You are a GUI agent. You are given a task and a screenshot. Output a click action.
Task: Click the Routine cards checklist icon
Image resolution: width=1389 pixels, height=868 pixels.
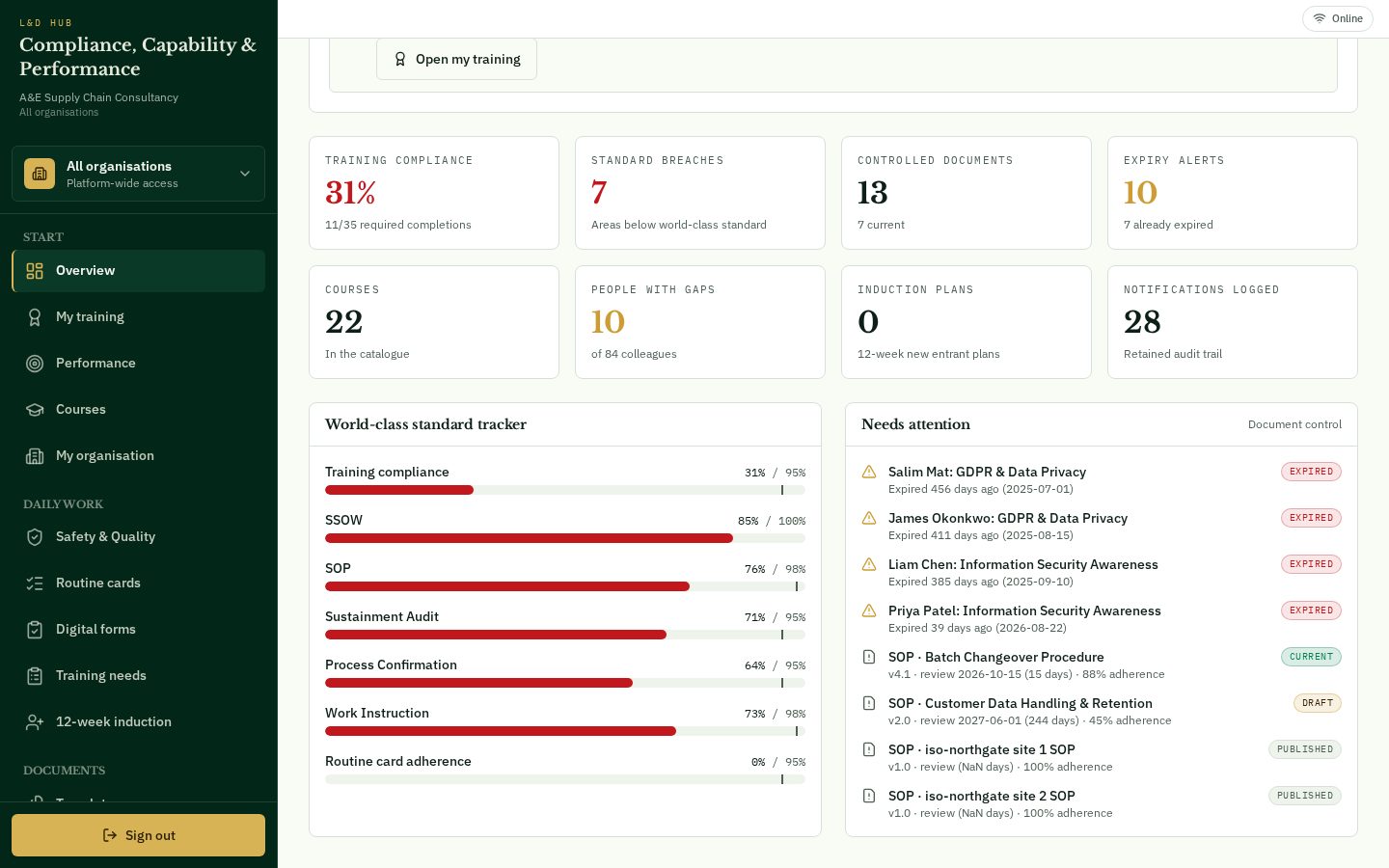(35, 583)
